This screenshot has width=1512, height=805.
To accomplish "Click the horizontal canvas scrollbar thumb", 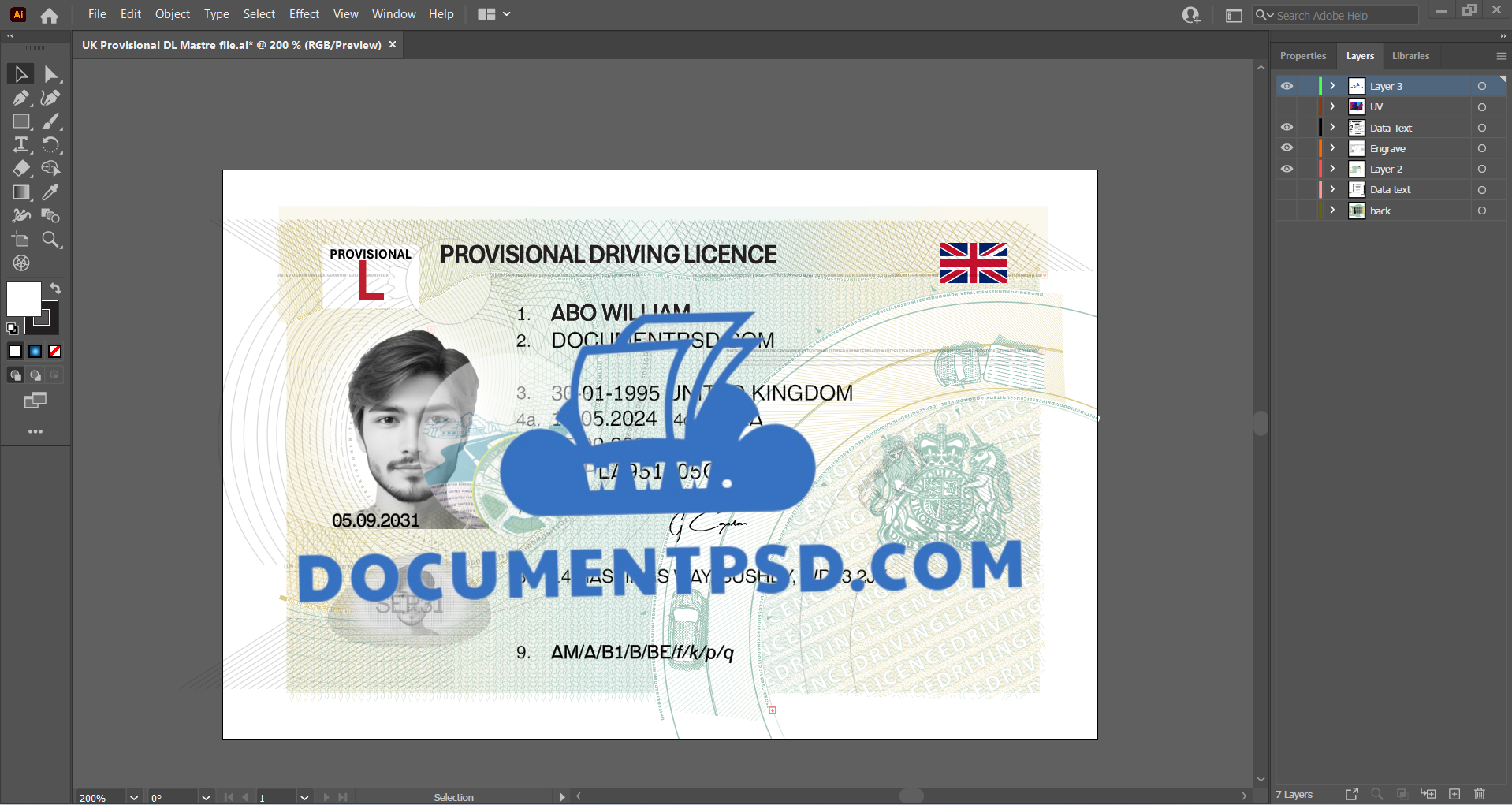I will coord(911,796).
